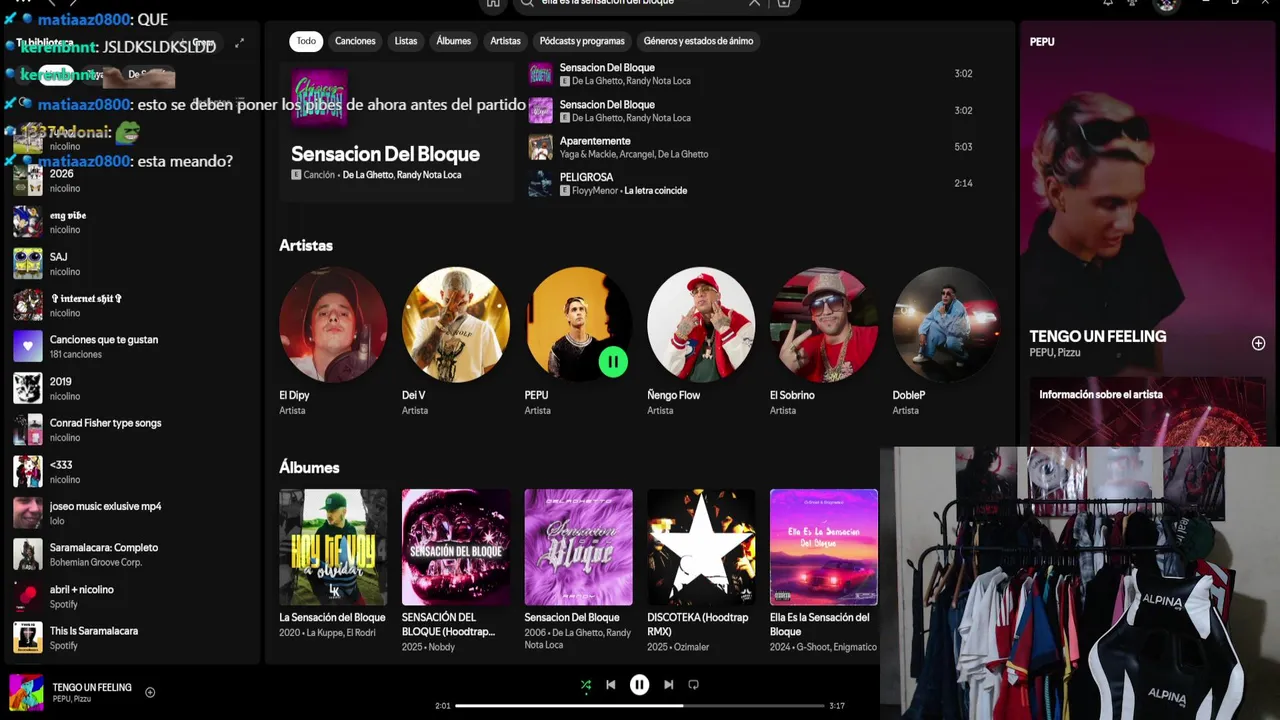Open the PEPU artist name link
1280x720 pixels.
point(536,395)
